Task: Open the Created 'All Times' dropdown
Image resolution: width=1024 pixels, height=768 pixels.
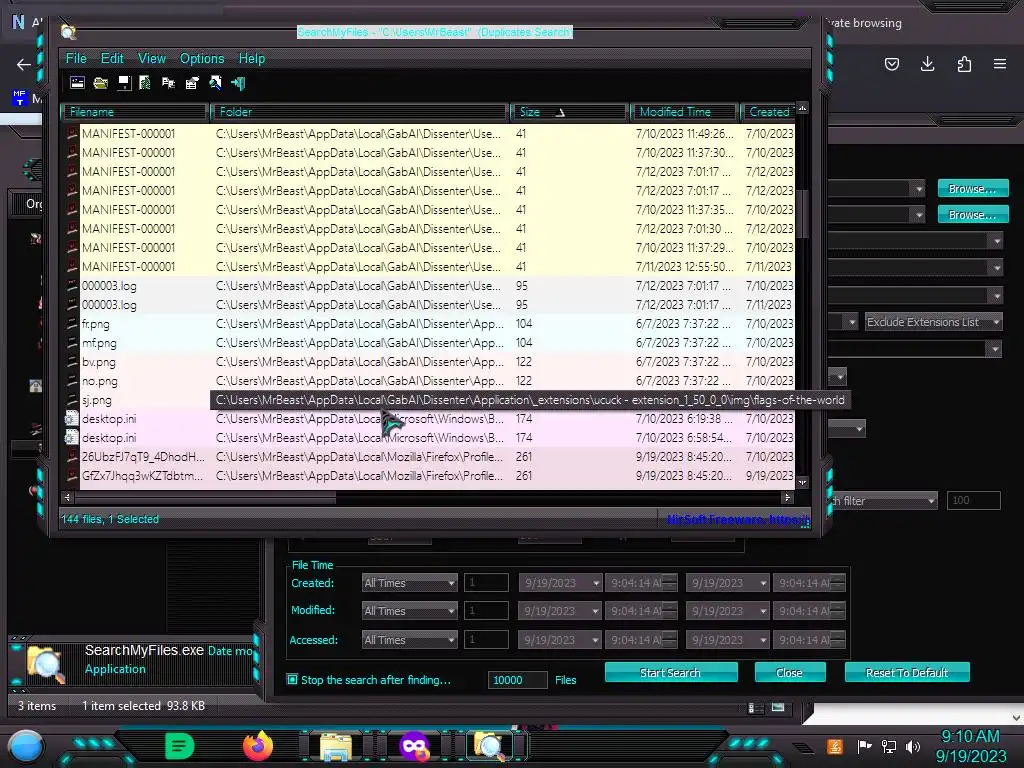Action: pos(409,583)
